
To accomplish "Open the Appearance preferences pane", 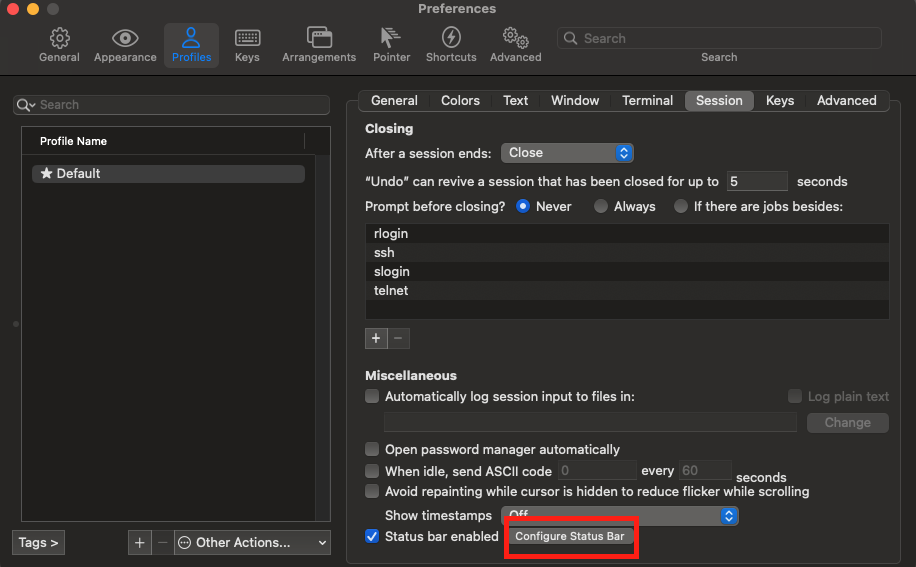I will coord(125,45).
